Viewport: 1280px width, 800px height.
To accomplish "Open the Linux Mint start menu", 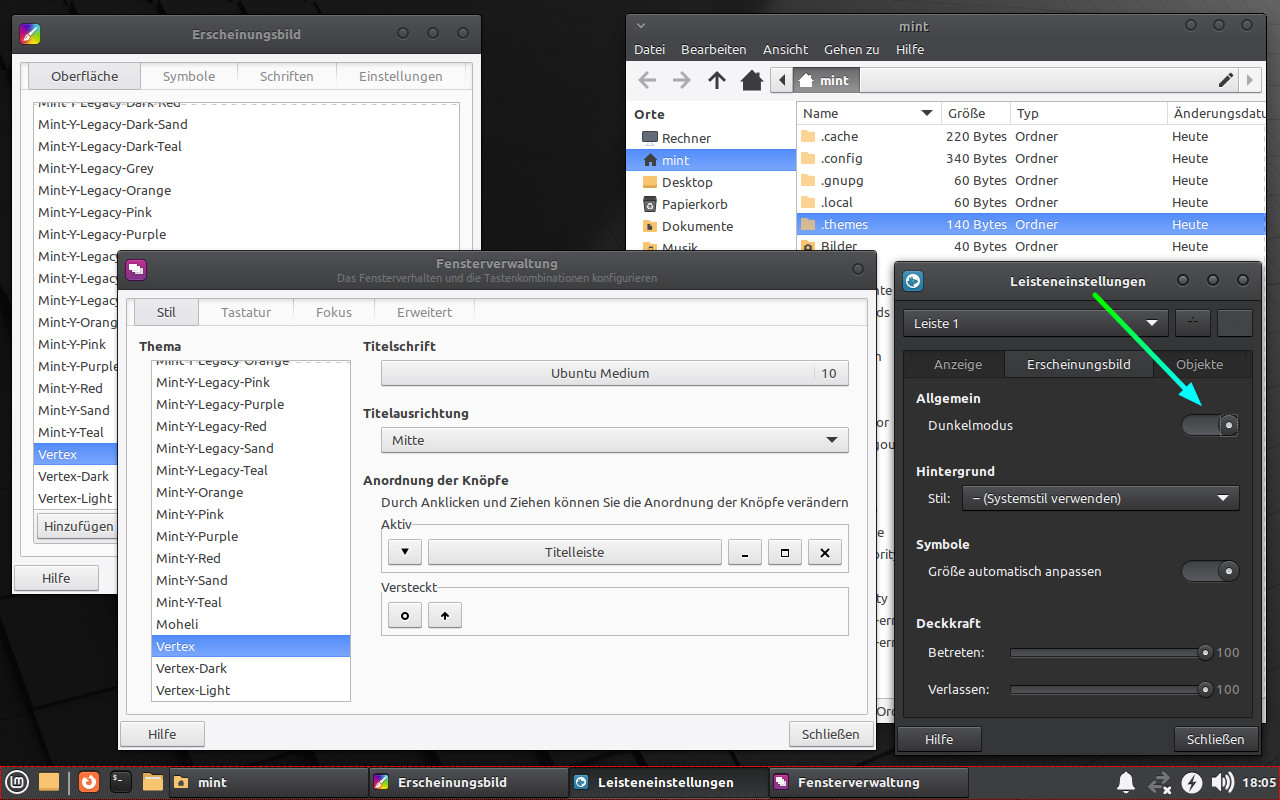I will pyautogui.click(x=17, y=782).
